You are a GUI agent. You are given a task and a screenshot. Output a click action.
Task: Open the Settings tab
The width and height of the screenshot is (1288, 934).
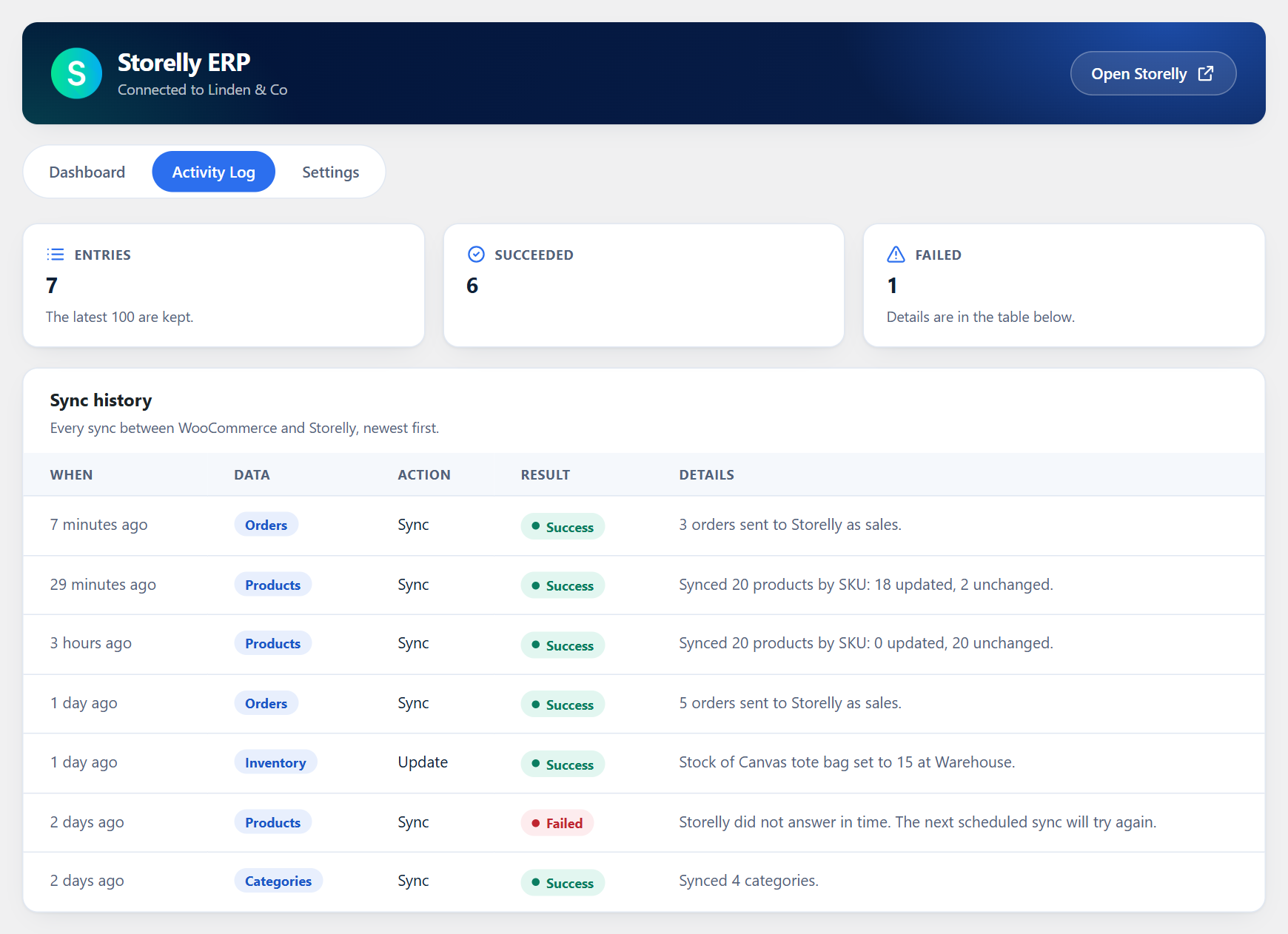point(330,172)
